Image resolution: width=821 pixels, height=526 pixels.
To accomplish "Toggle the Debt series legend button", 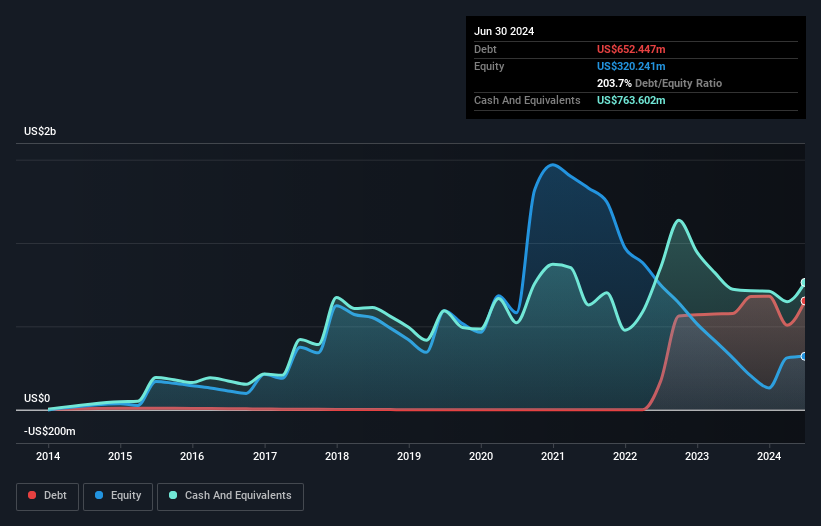I will 48,496.
